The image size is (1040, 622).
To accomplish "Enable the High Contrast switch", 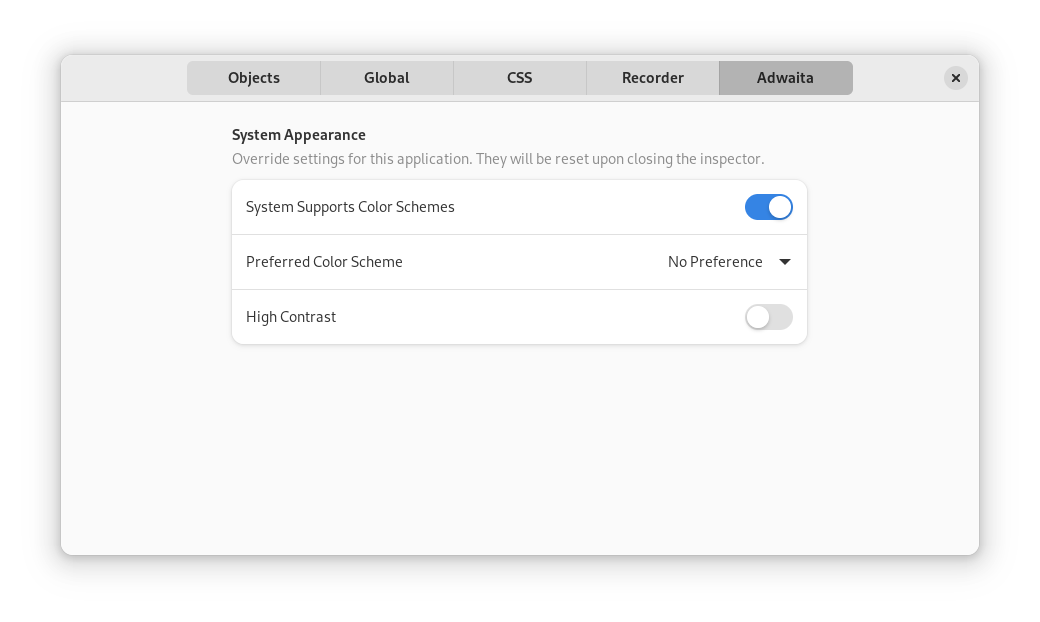I will pos(768,317).
